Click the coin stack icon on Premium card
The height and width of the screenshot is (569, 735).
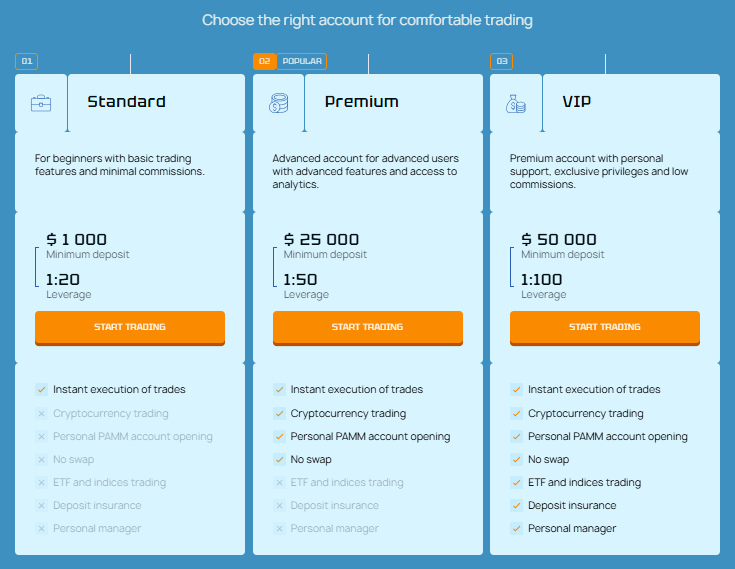(x=278, y=103)
